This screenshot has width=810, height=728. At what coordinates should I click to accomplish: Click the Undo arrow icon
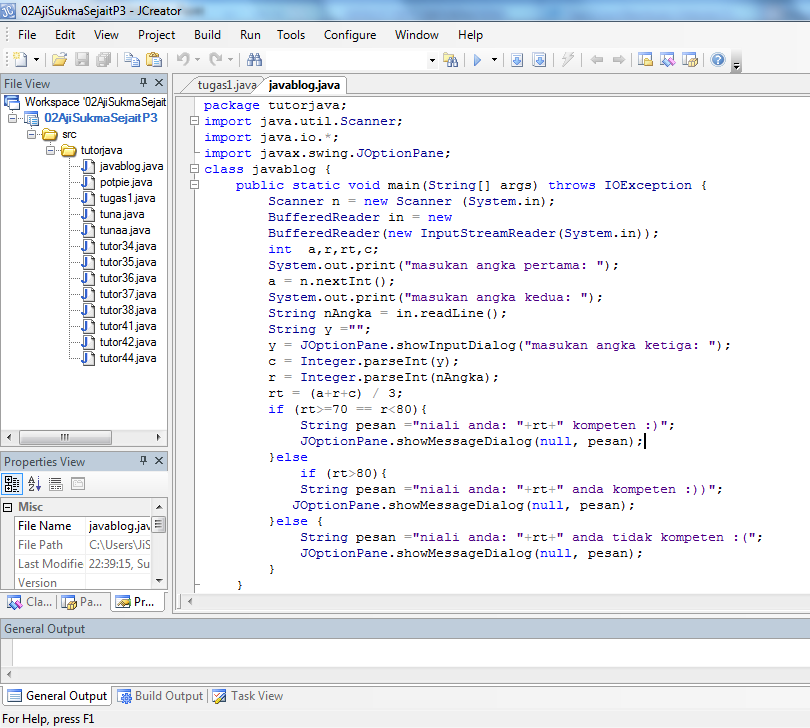point(182,60)
